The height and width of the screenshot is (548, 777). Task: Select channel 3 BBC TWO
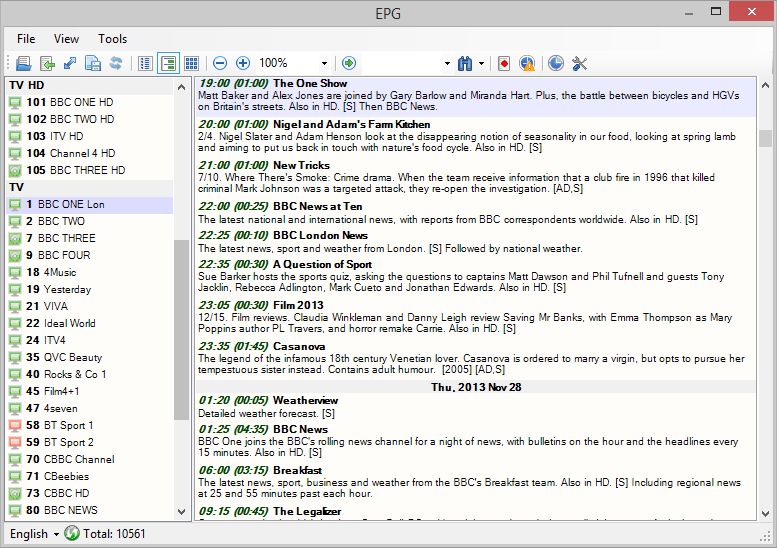(x=61, y=221)
